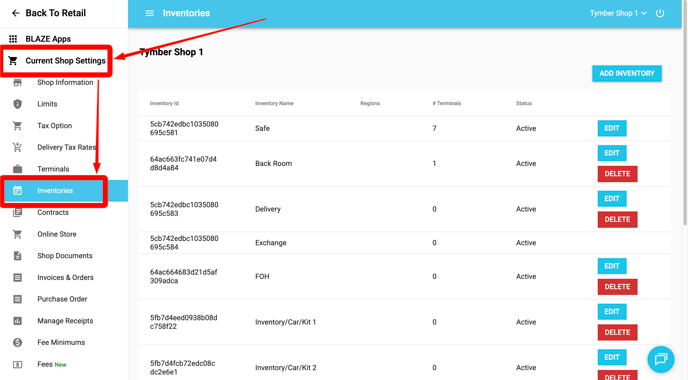688x380 pixels.
Task: Click the cart-plus icon for Delivery Tax Rates
Action: point(18,147)
